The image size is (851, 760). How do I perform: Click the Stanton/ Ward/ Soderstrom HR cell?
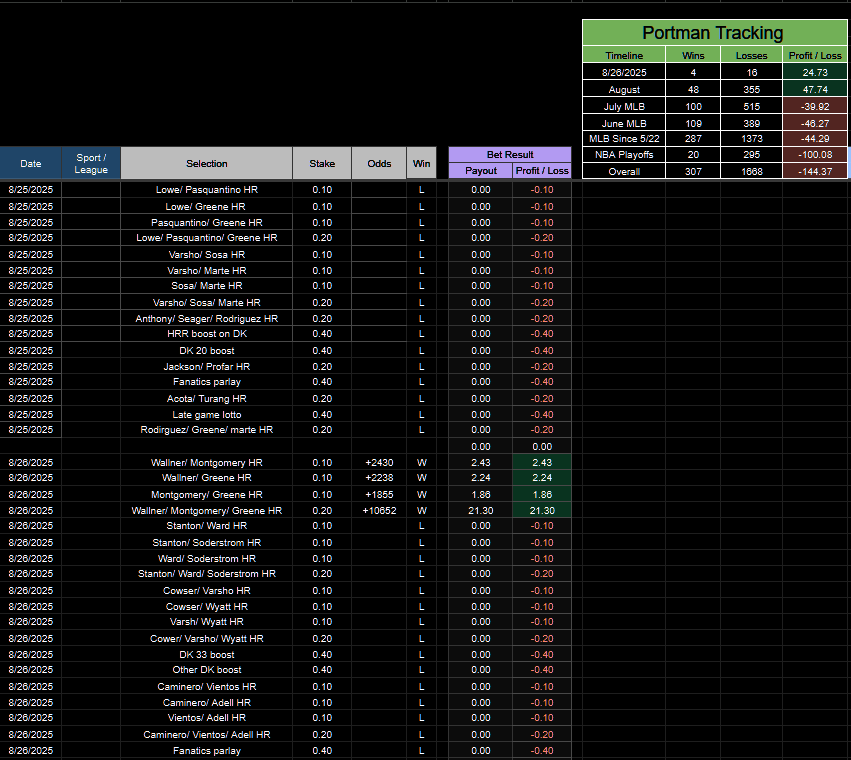point(207,574)
